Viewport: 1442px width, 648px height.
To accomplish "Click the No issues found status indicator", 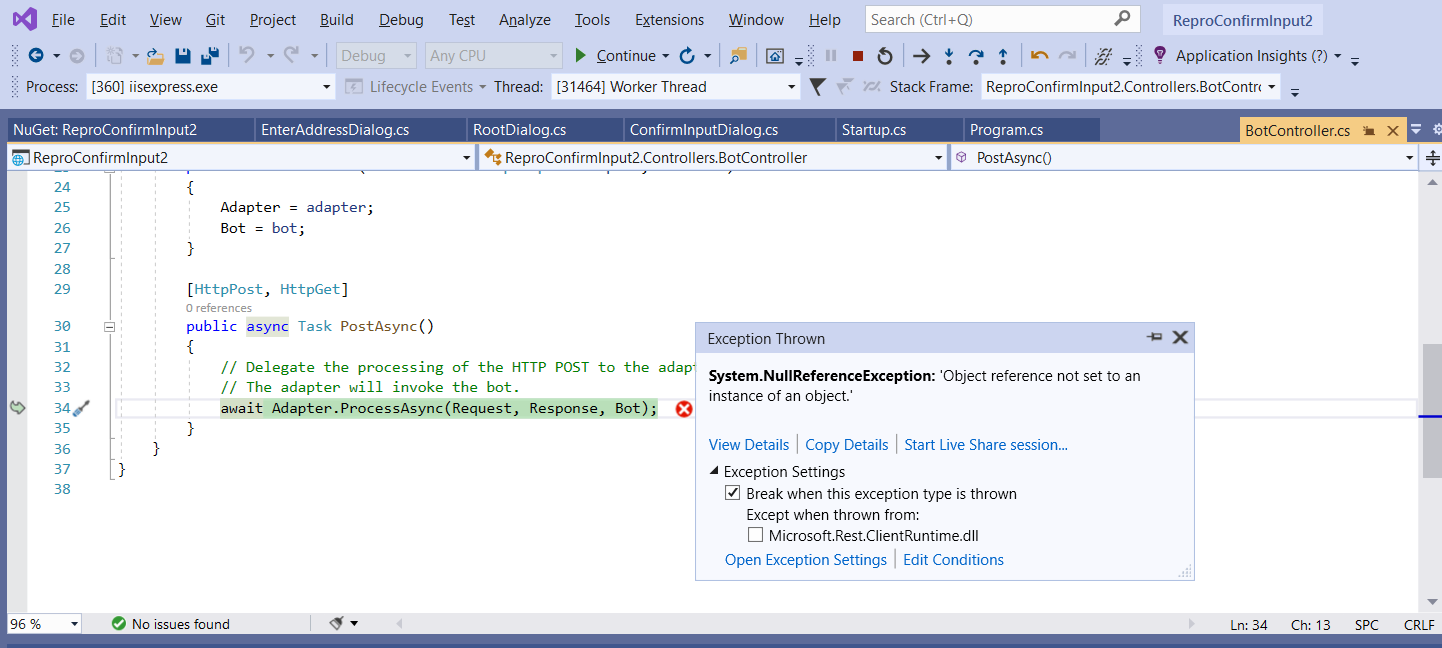I will pos(171,624).
